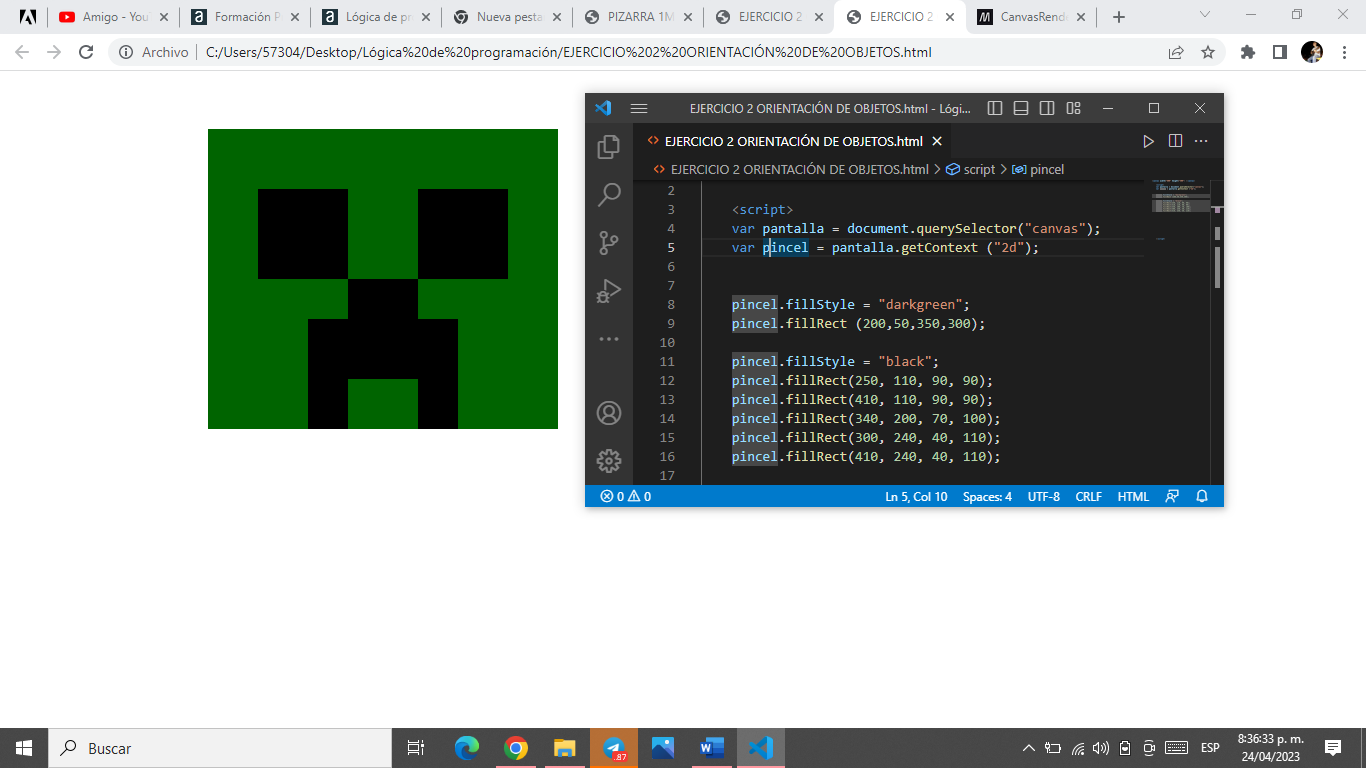Run the HTML file with play icon
The height and width of the screenshot is (768, 1366).
[x=1148, y=141]
